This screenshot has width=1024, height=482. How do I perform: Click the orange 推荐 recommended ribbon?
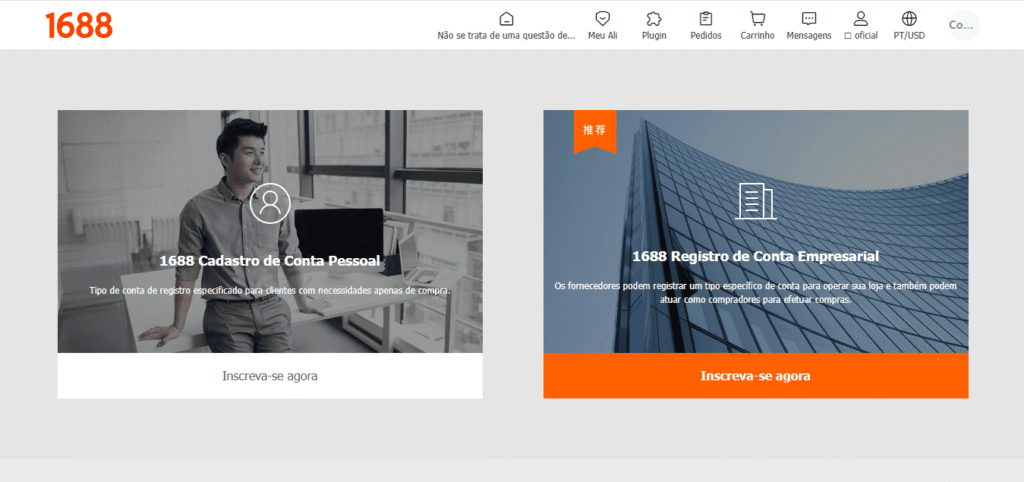(x=594, y=131)
